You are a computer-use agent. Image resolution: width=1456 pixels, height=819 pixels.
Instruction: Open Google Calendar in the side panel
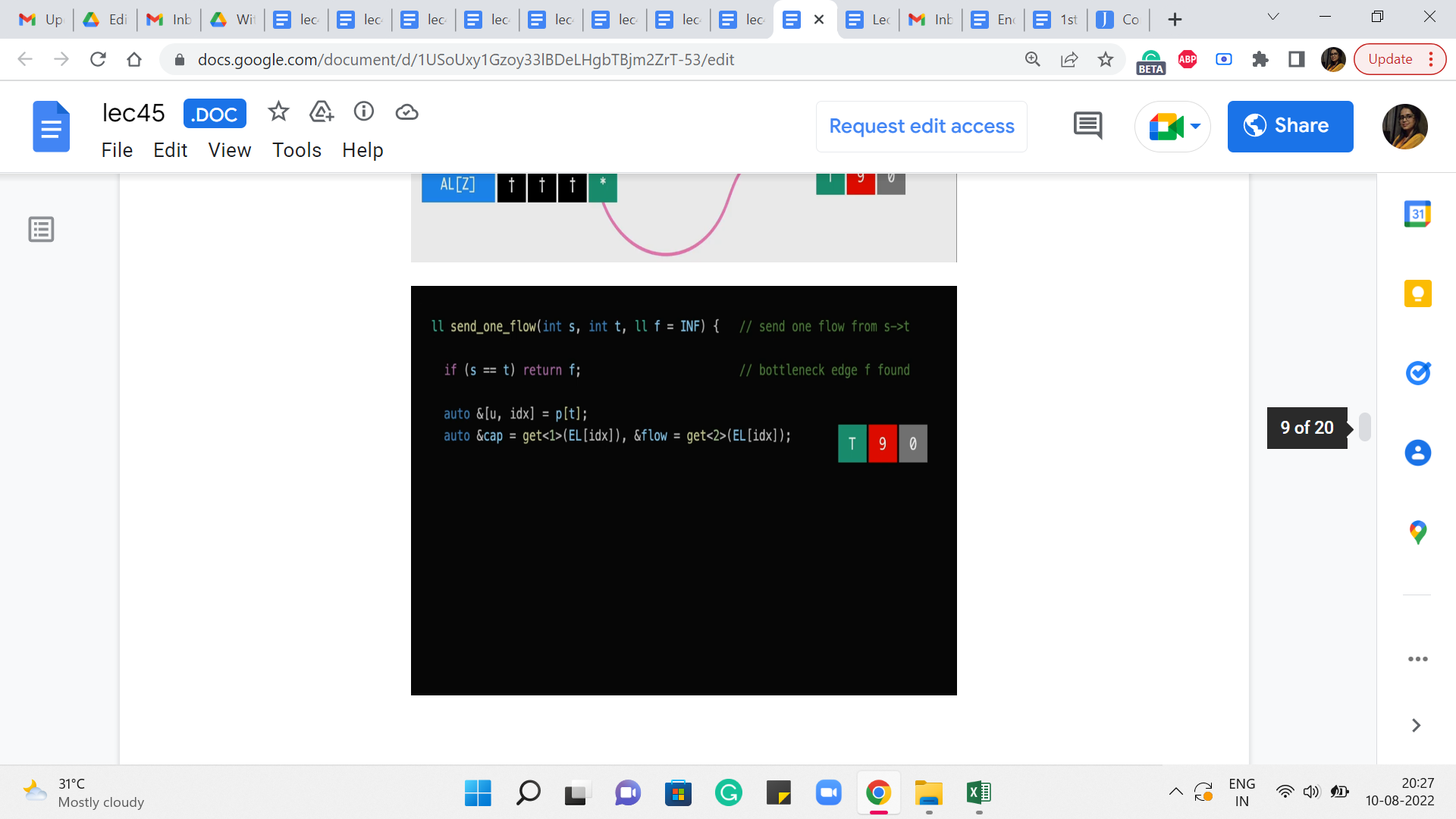pos(1417,215)
